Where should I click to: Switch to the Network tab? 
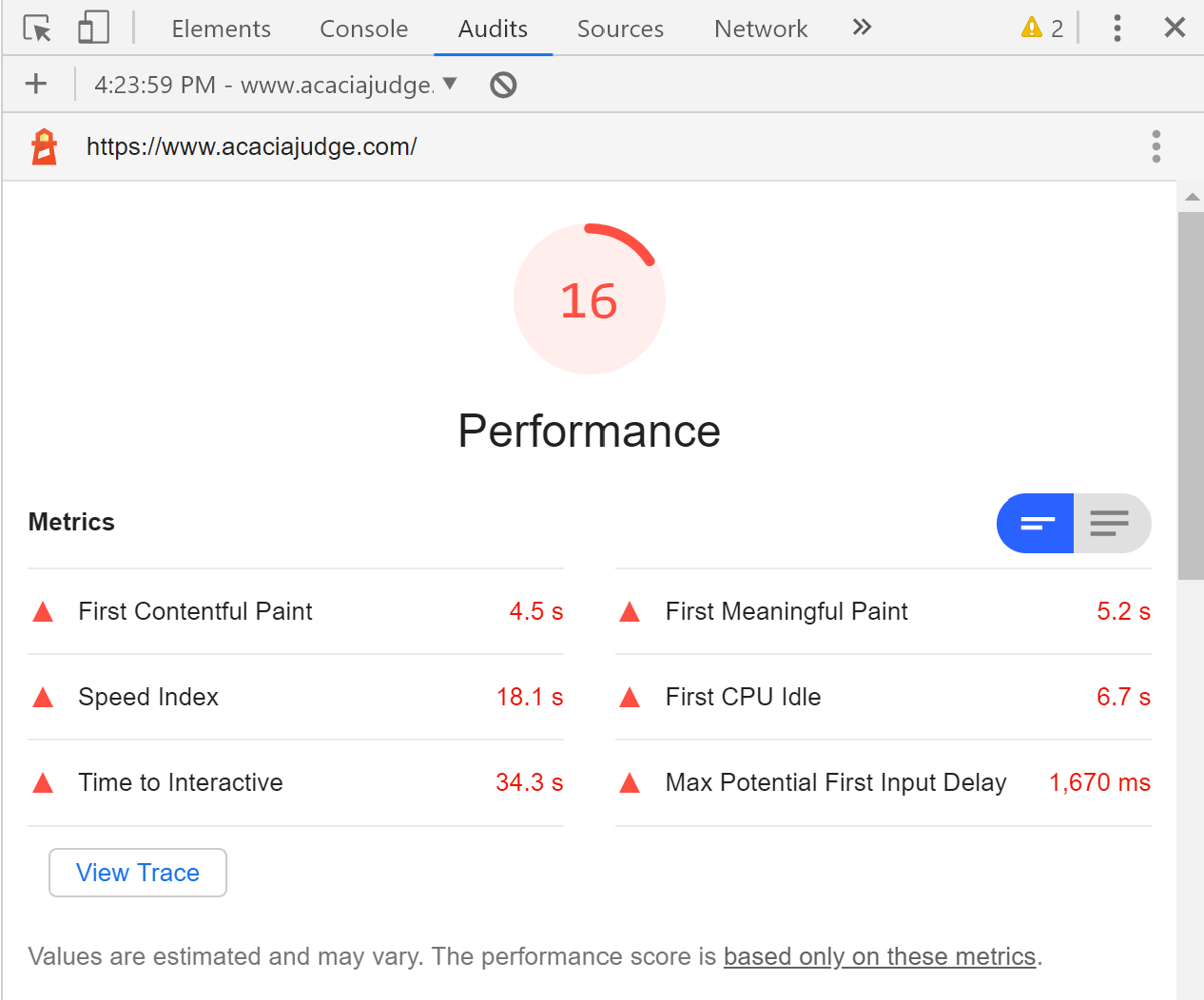(x=761, y=29)
